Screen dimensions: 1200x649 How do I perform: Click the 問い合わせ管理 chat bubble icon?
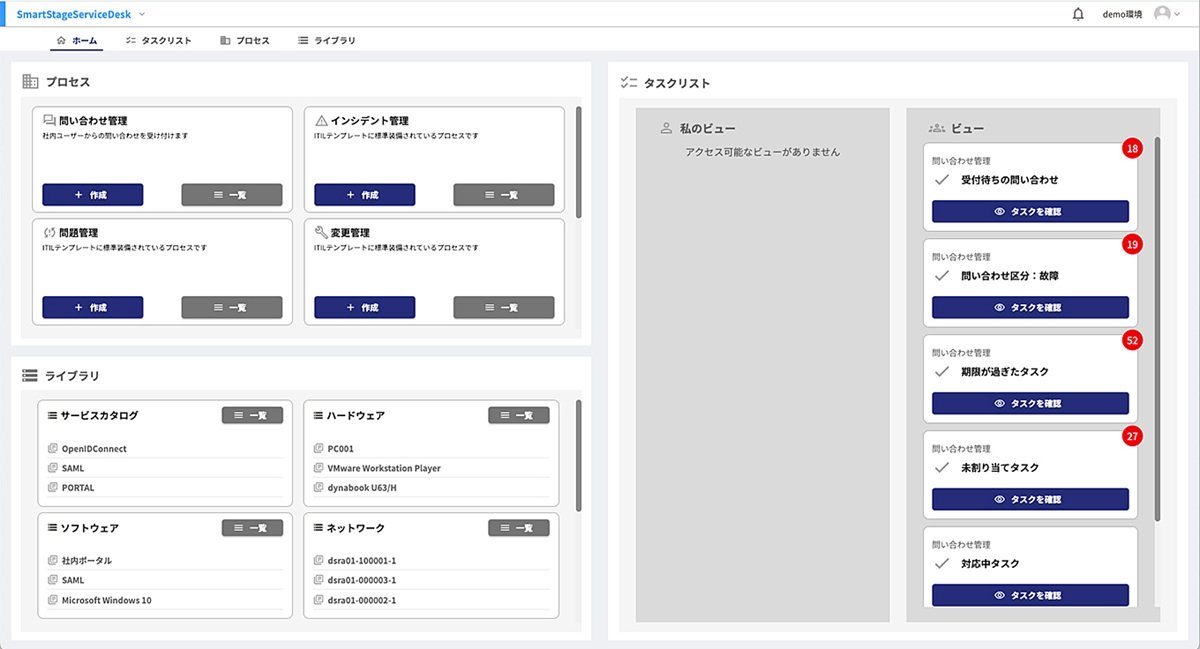click(49, 120)
